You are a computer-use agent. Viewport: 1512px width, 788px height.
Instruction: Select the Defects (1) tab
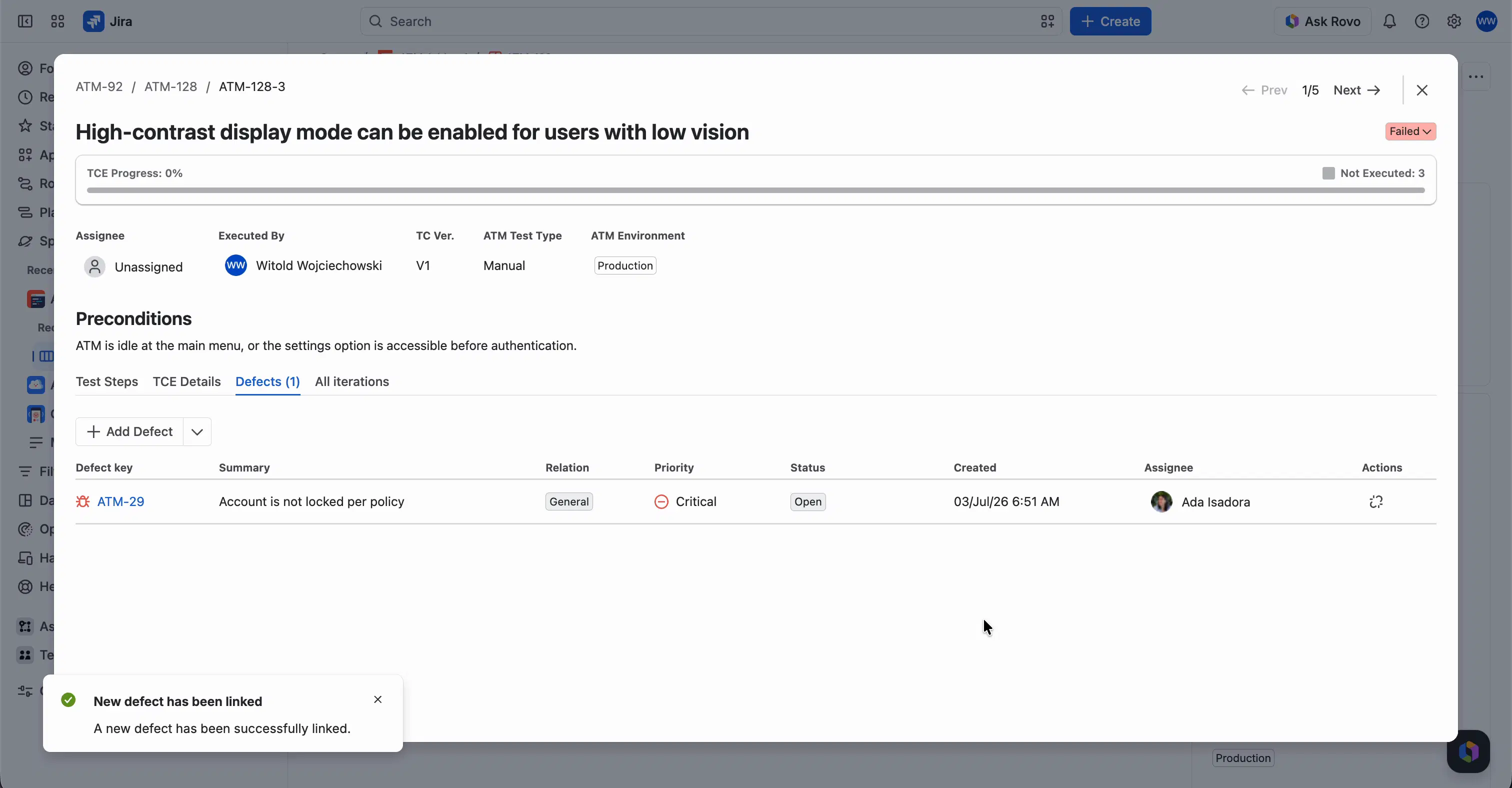tap(267, 381)
